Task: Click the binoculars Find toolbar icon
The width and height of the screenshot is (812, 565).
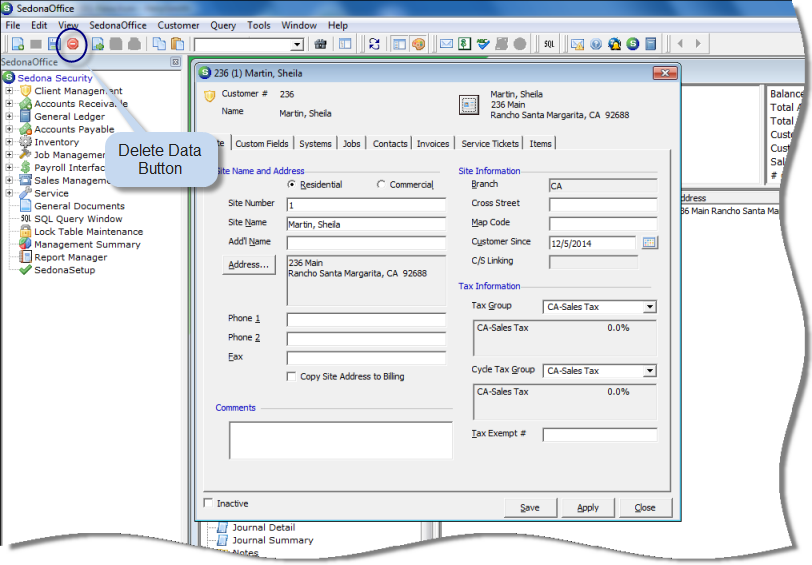Action: pos(321,44)
